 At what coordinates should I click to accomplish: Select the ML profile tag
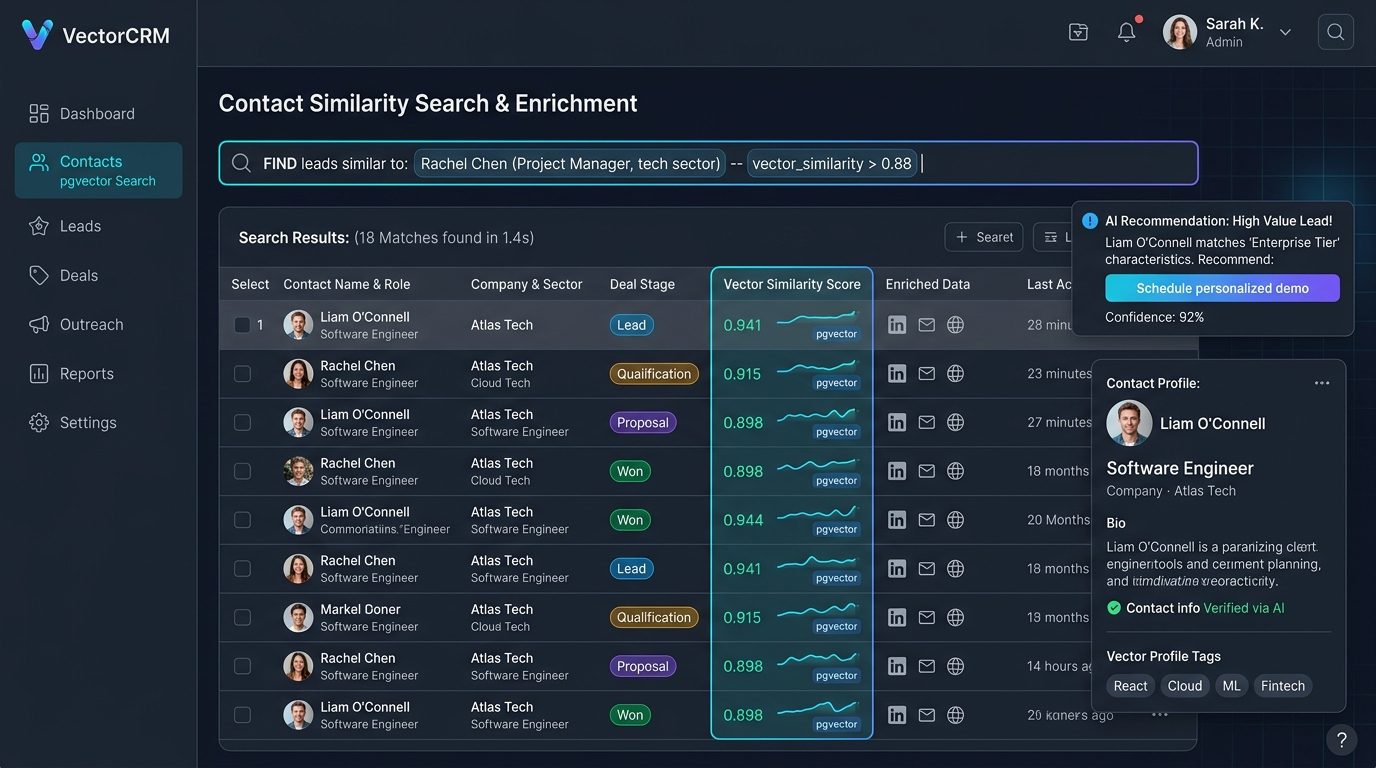pos(1231,686)
